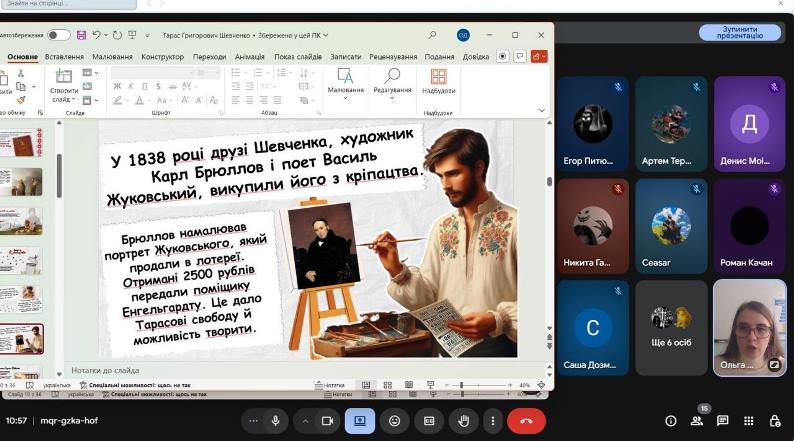Open meeting details info icon
The height and width of the screenshot is (441, 794).
(x=671, y=421)
